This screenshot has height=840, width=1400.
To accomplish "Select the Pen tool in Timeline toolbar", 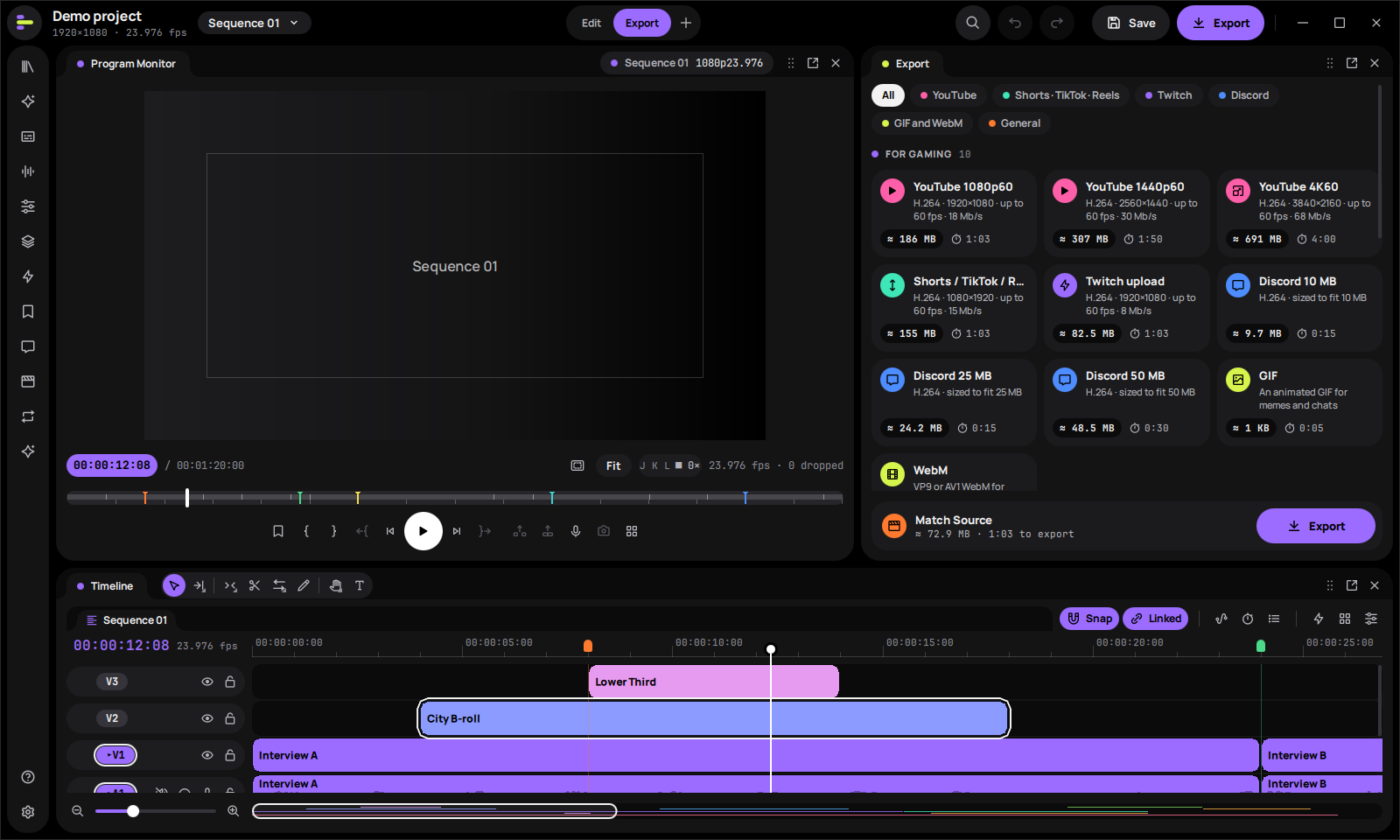I will coord(304,586).
